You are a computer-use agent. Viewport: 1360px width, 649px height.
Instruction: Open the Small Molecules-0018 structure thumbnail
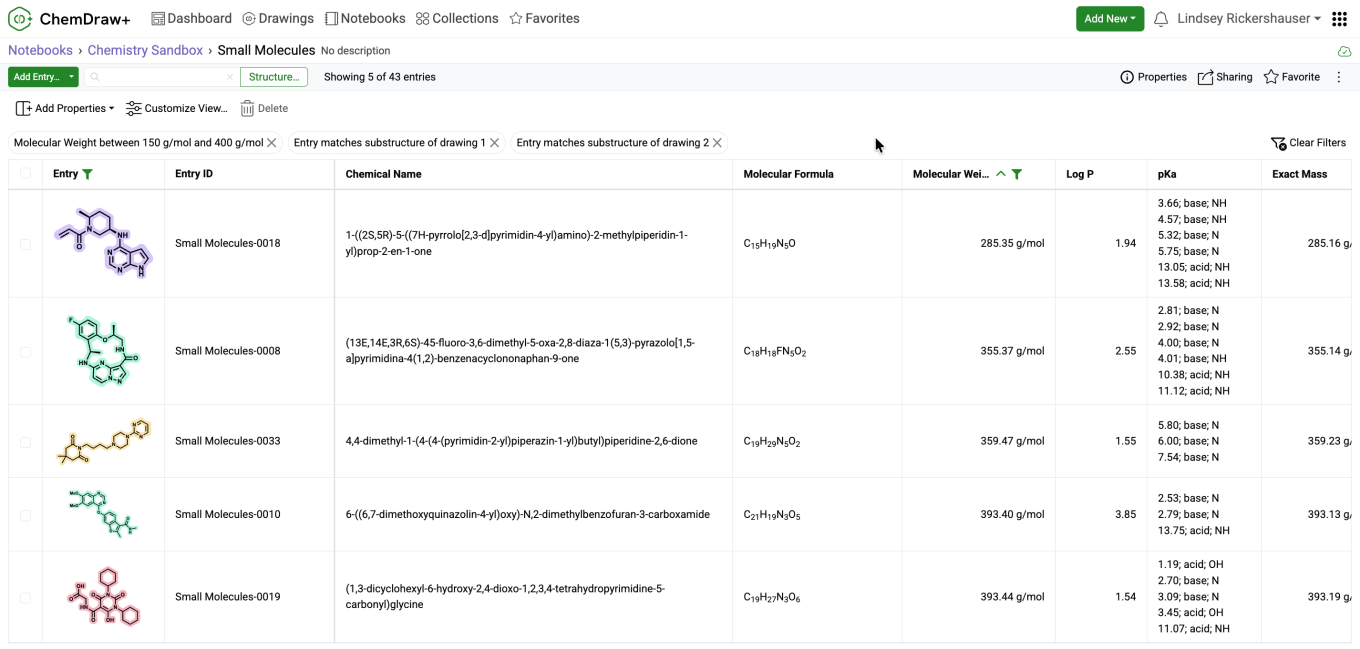102,243
